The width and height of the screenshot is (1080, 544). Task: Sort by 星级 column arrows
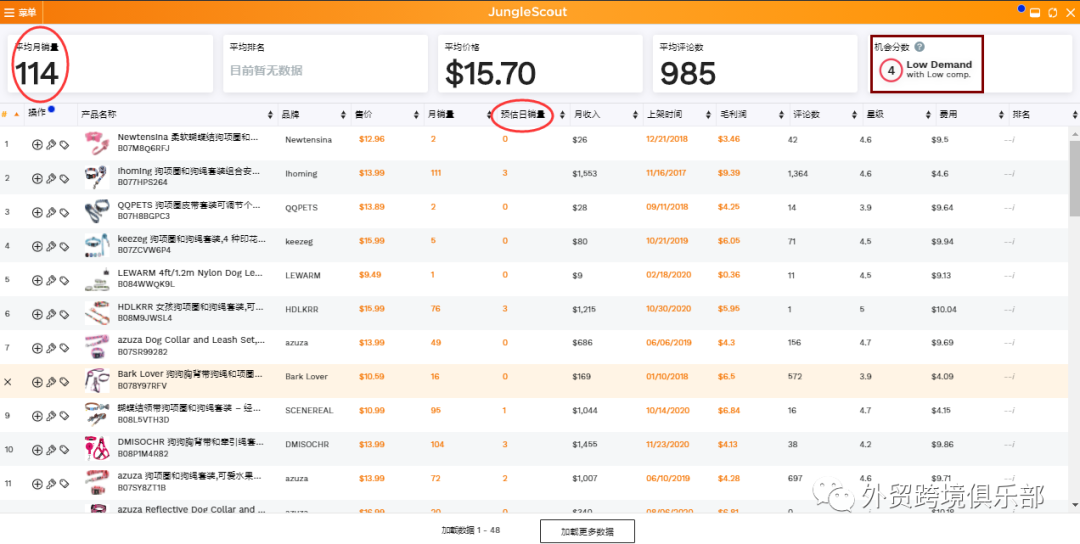(x=928, y=115)
